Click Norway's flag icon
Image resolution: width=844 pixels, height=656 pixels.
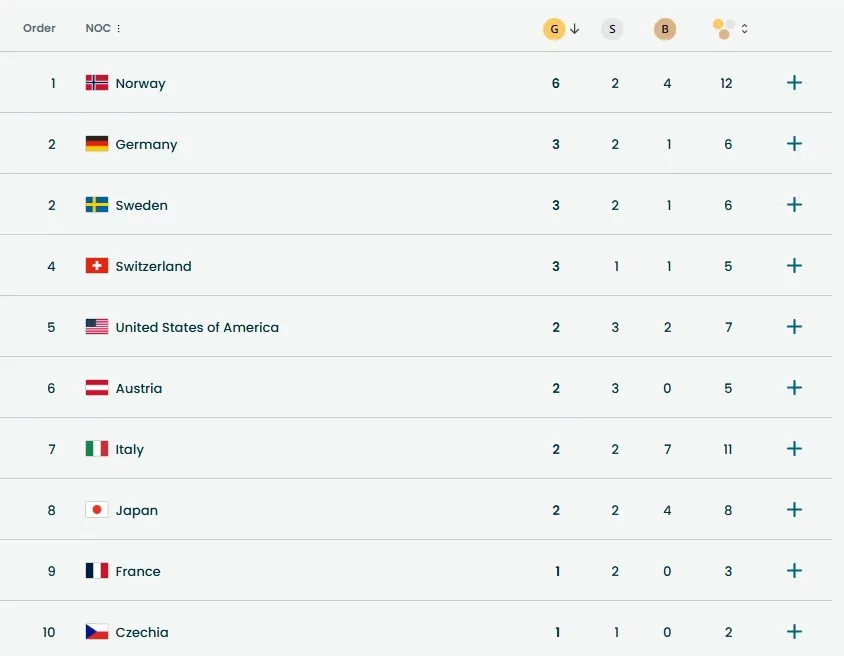point(97,83)
